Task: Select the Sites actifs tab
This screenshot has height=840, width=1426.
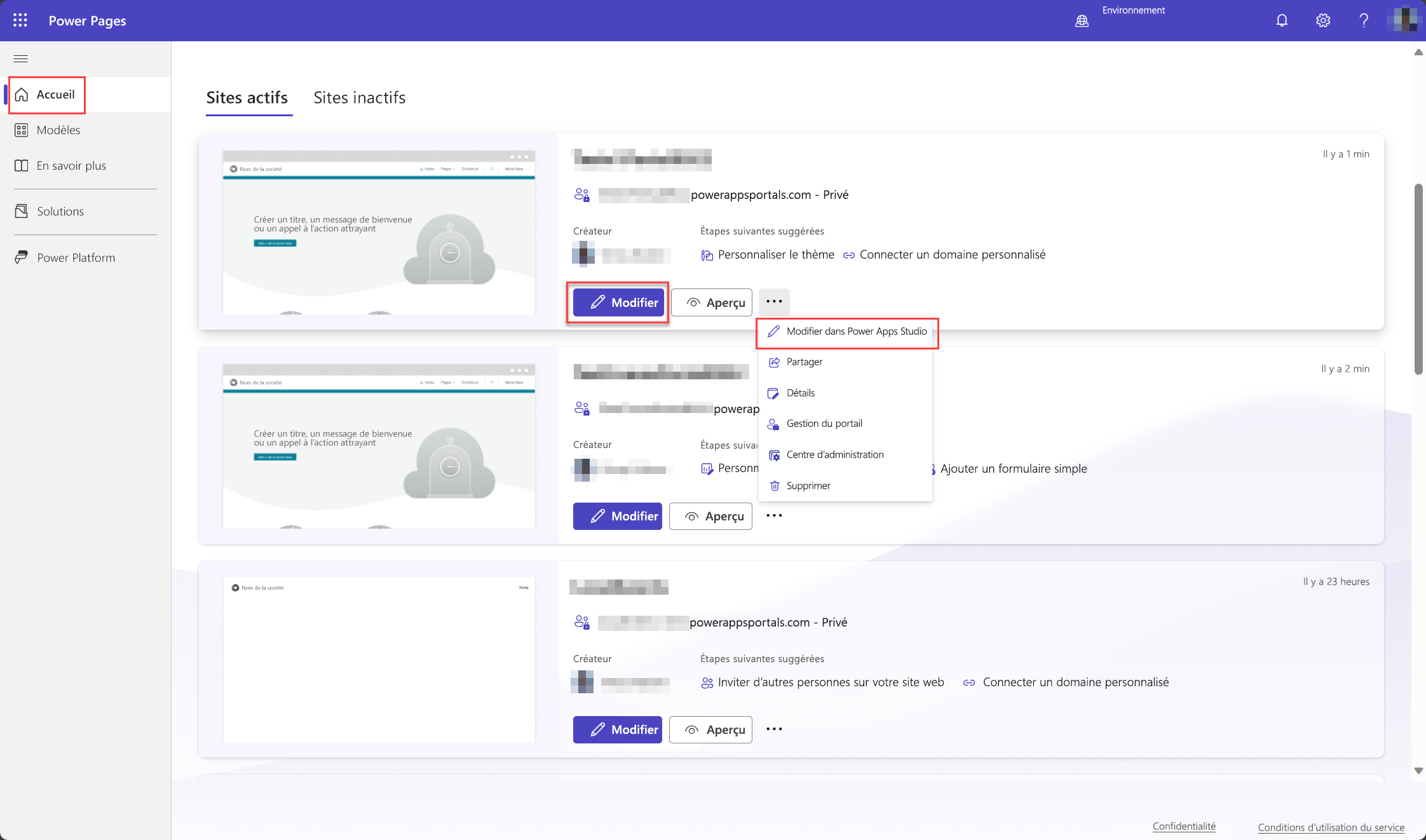Action: (247, 97)
